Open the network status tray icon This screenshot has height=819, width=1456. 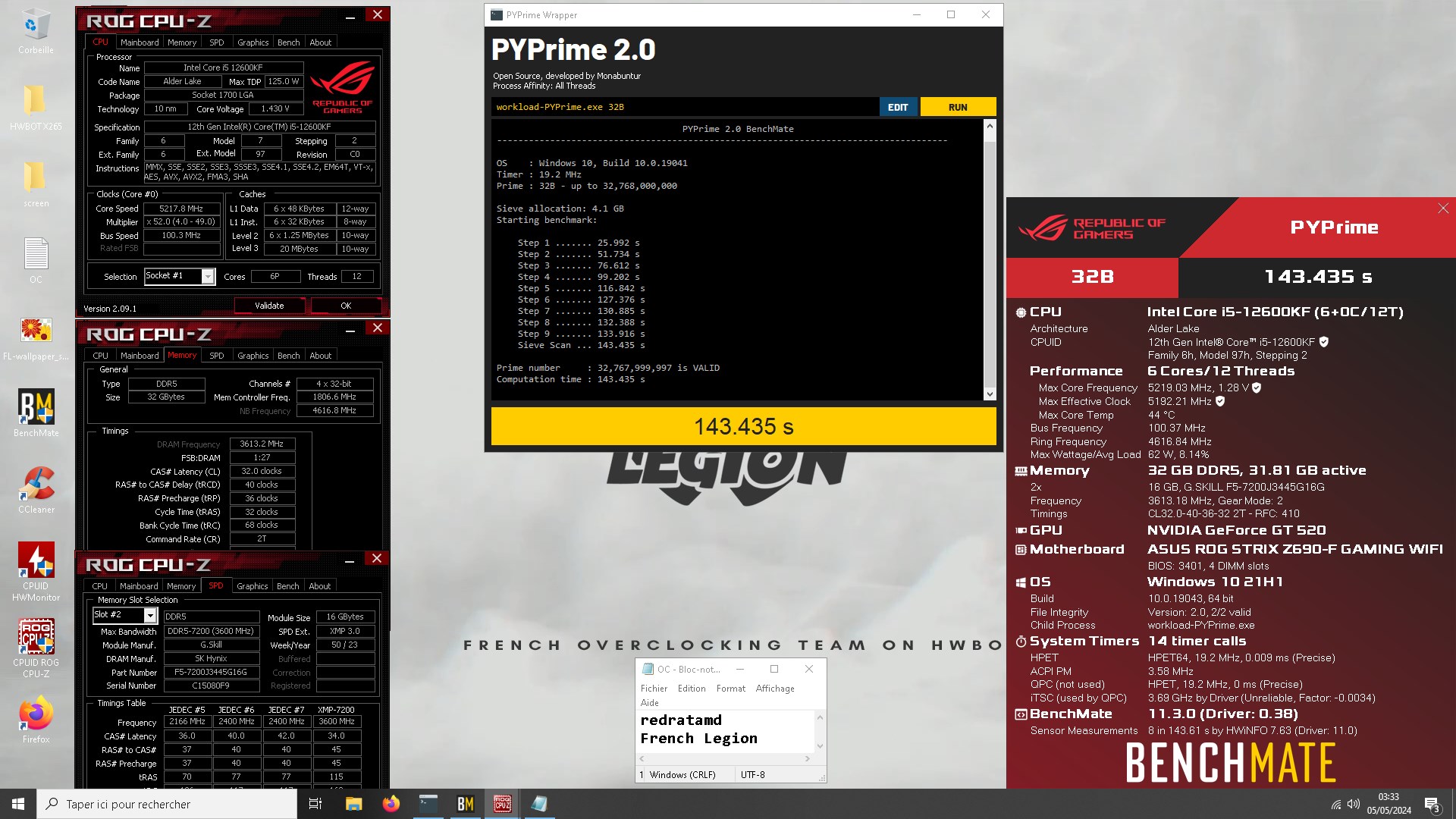pos(1336,805)
